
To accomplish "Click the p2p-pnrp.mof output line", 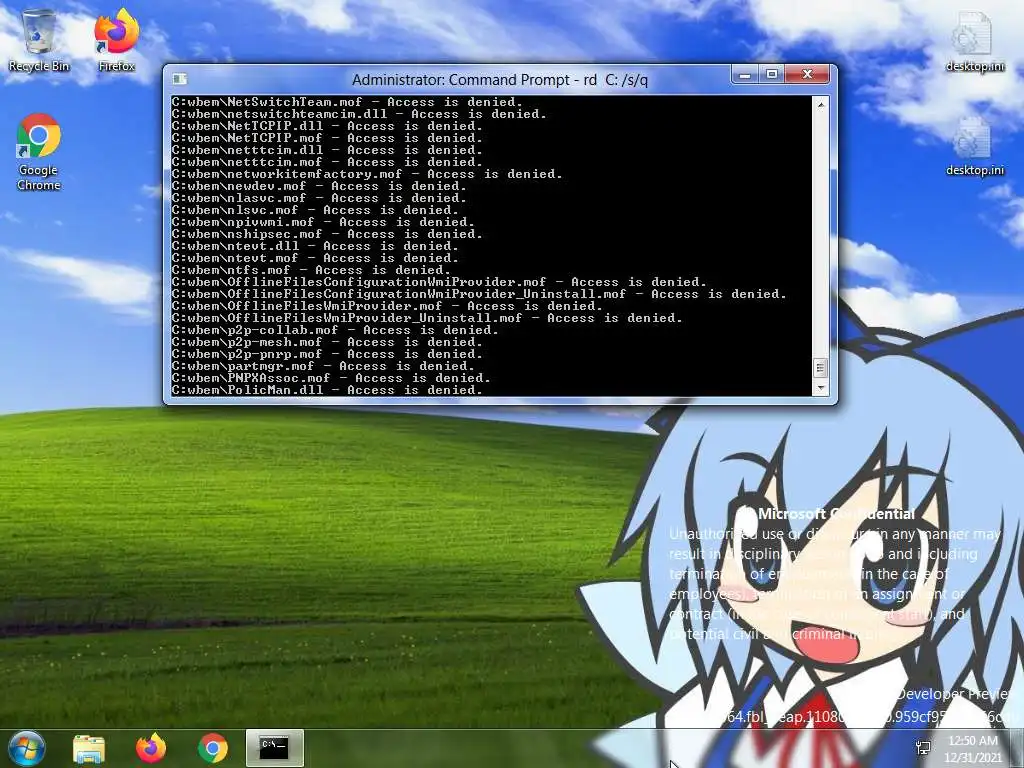I will [x=327, y=354].
